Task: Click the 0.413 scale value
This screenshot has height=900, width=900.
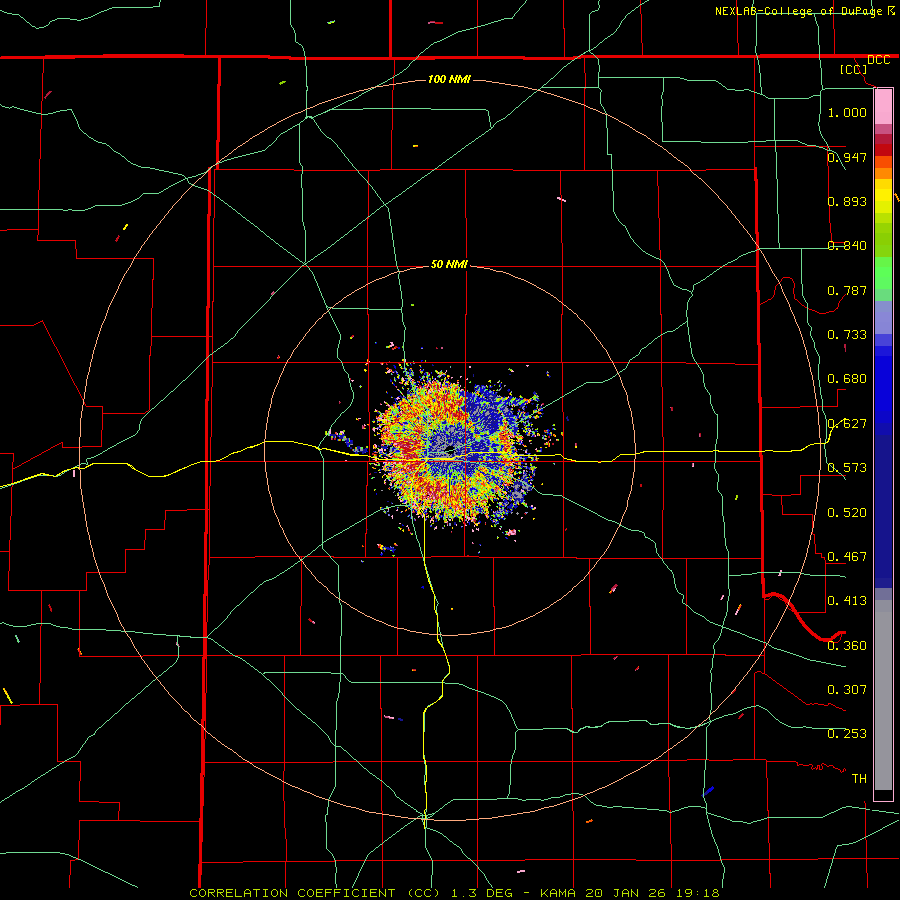Action: 847,600
